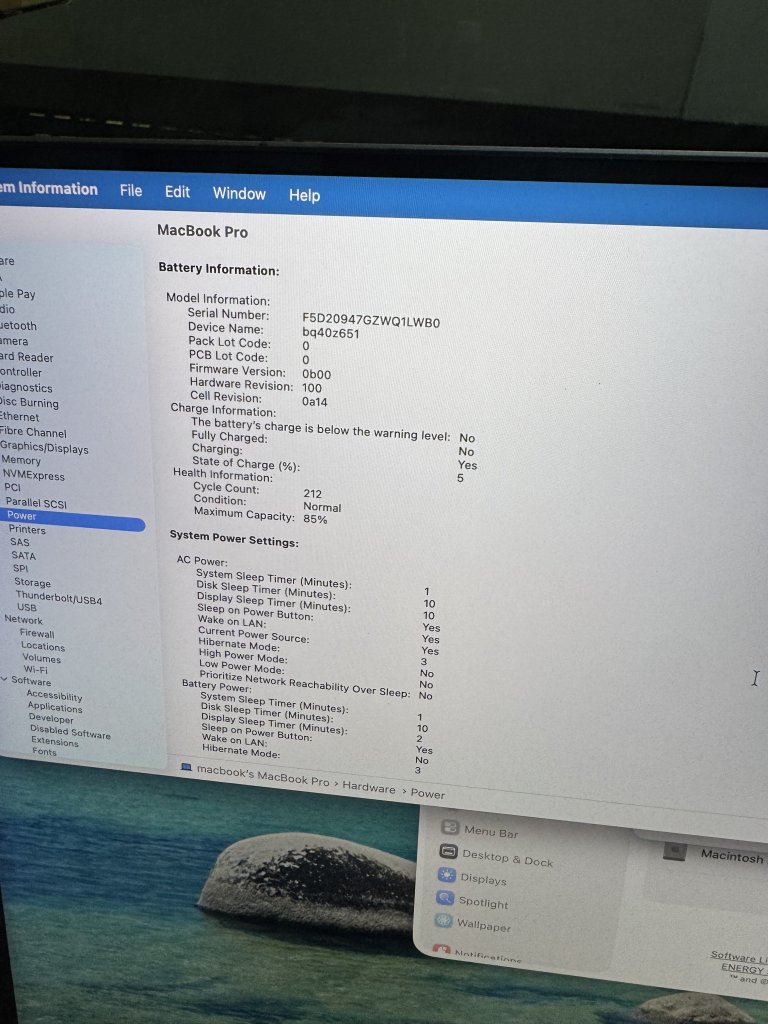The height and width of the screenshot is (1024, 768).
Task: Click the System Power Settings heading
Action: point(234,539)
